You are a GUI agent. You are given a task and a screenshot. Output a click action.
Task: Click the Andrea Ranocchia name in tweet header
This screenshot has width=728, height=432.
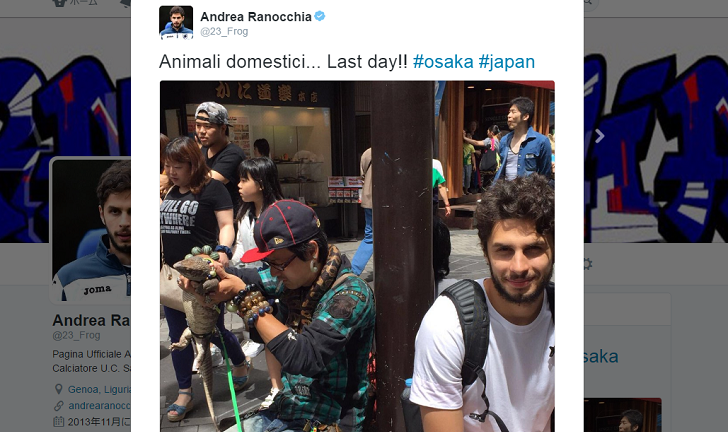coord(256,17)
